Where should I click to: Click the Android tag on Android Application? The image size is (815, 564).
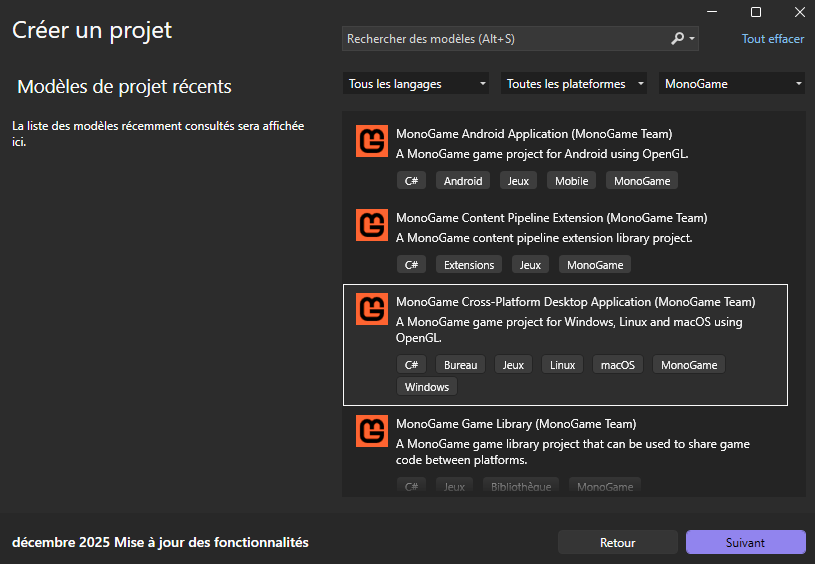(x=463, y=181)
